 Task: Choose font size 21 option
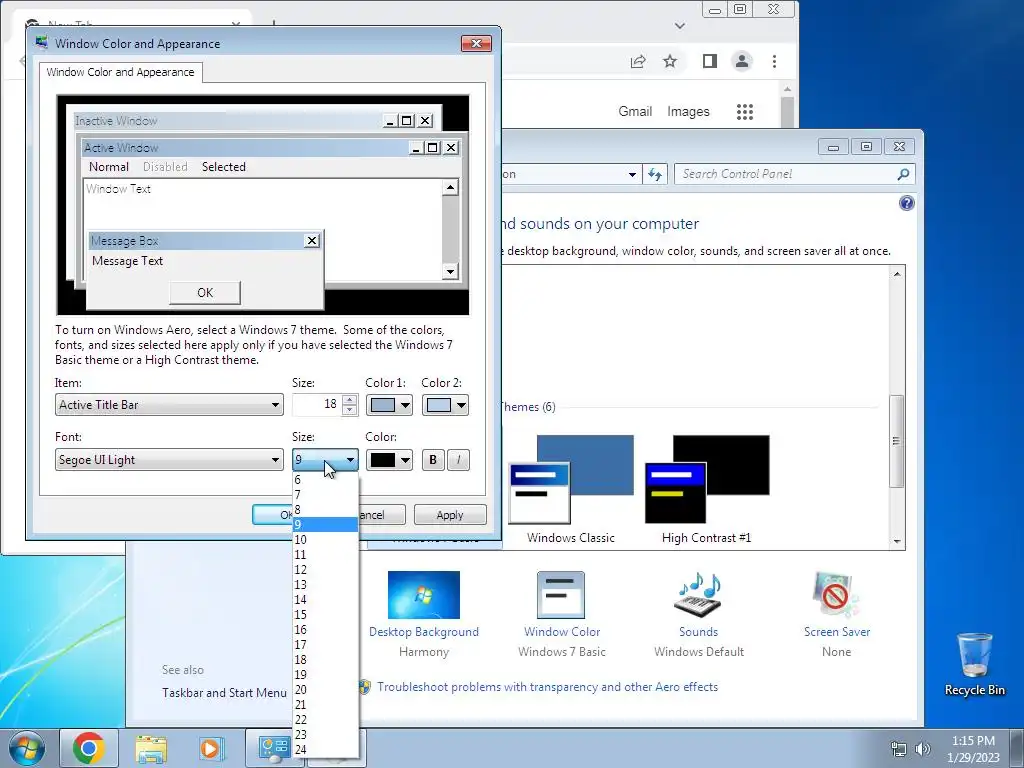pos(325,705)
